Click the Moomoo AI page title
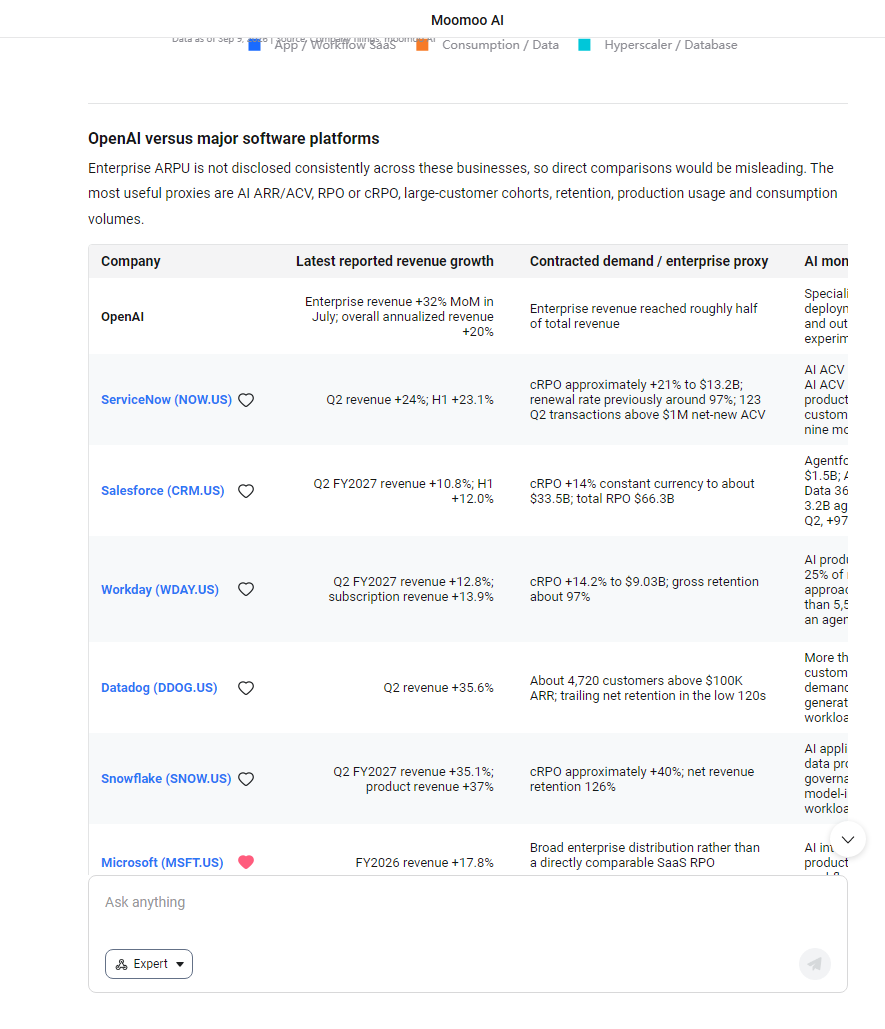Screen dimensions: 885x1029 coord(468,20)
